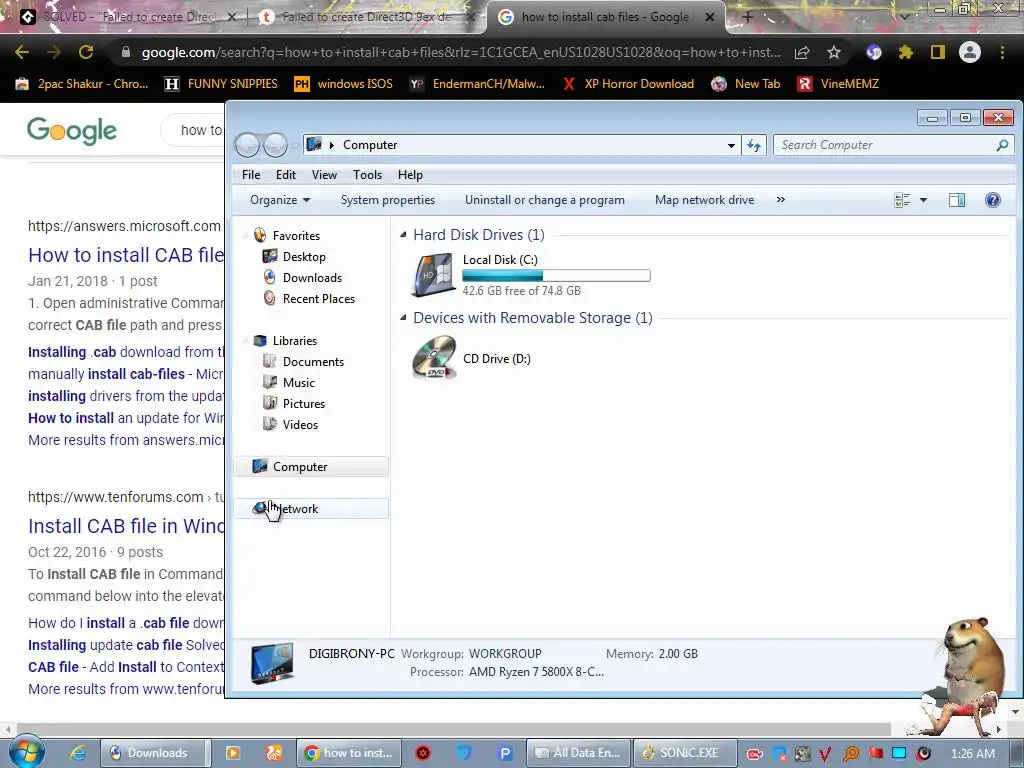The width and height of the screenshot is (1024, 768).
Task: Open a new Chrome tab
Action: pyautogui.click(x=748, y=17)
